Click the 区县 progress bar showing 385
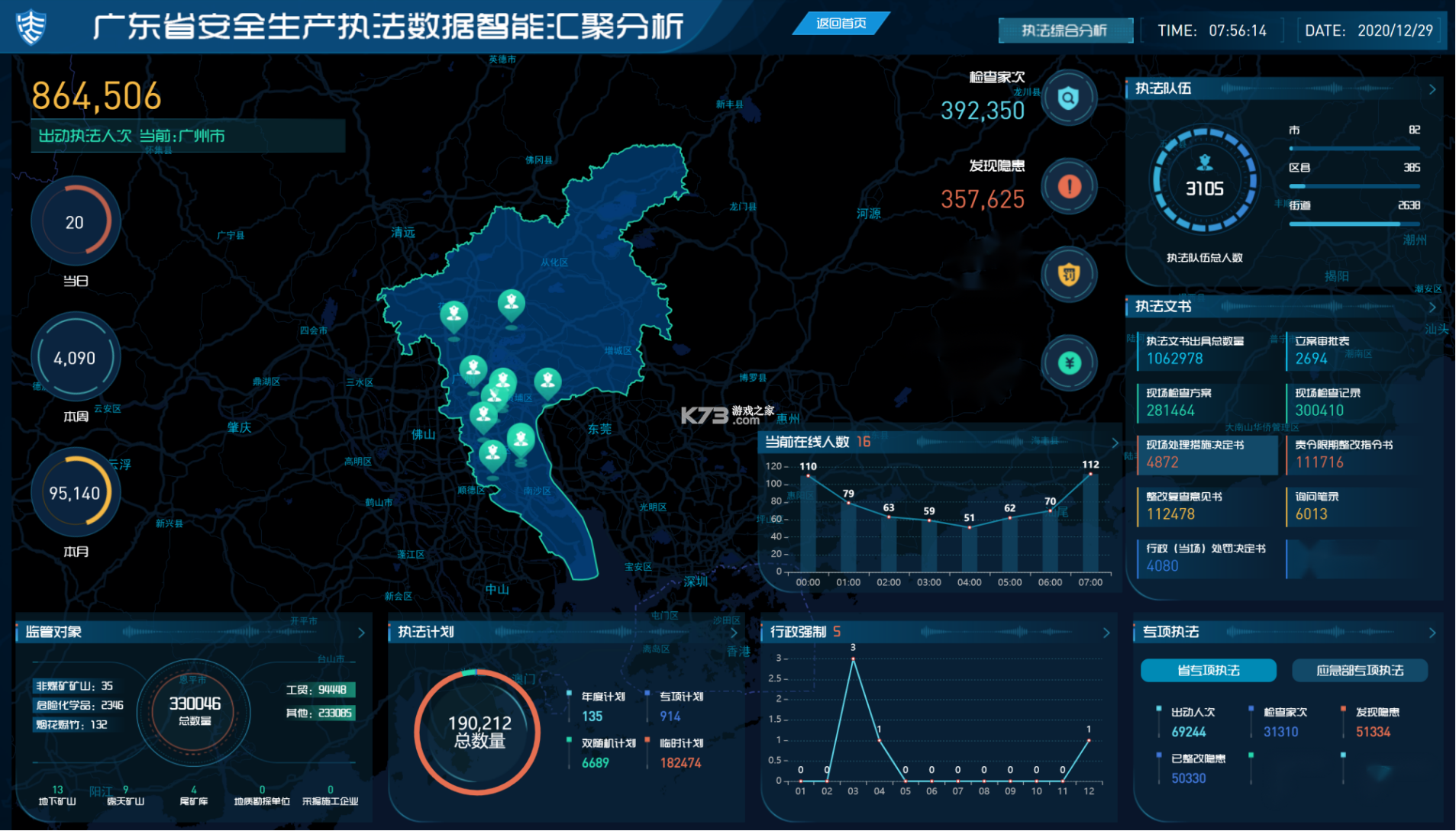 [x=1354, y=186]
